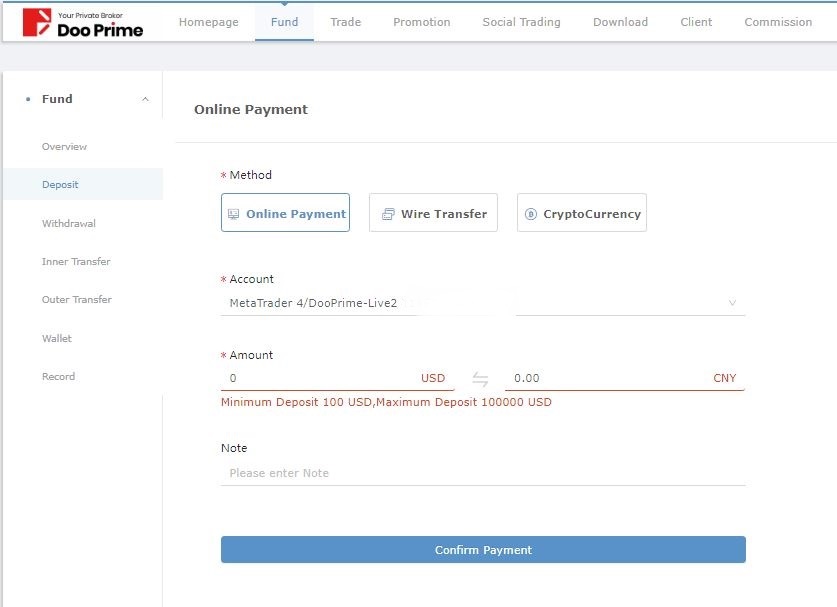This screenshot has width=837, height=607.
Task: Focus the USD amount field
Action: tap(337, 378)
